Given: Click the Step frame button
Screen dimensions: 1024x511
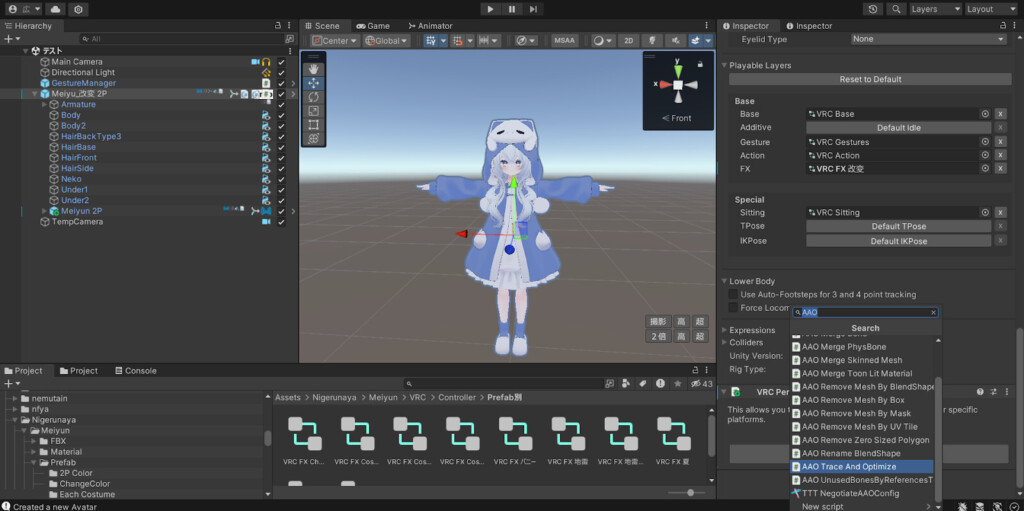Looking at the screenshot, I should pyautogui.click(x=533, y=9).
